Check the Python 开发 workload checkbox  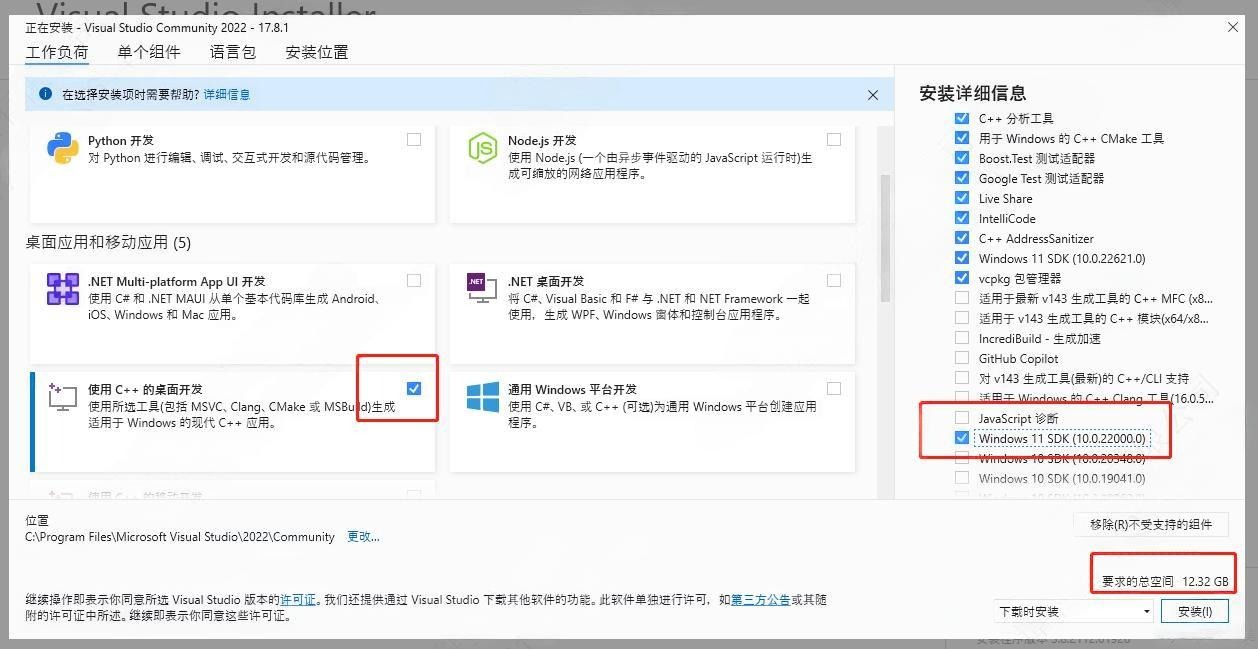coord(414,140)
